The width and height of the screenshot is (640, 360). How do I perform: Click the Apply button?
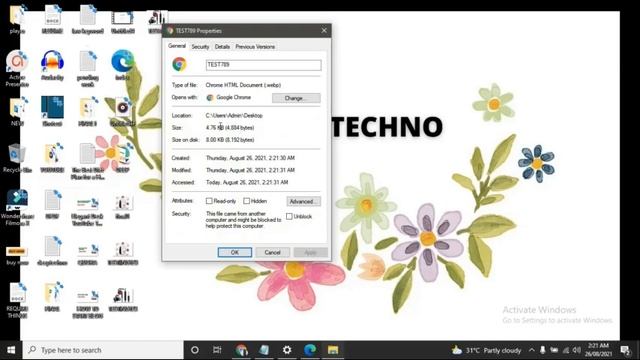pos(310,253)
